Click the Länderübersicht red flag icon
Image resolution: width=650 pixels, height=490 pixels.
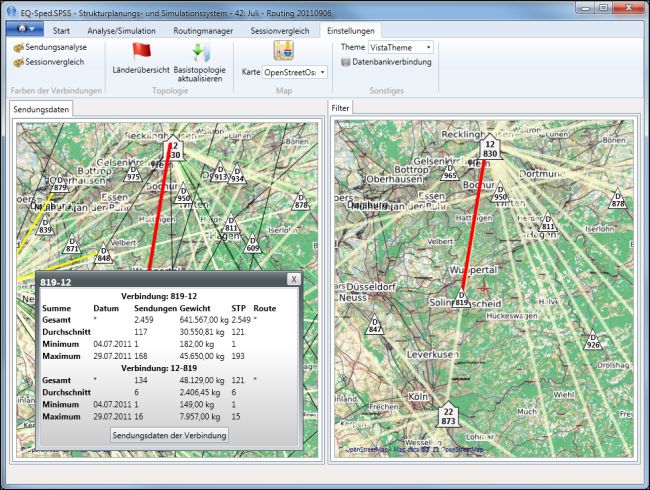click(x=141, y=52)
